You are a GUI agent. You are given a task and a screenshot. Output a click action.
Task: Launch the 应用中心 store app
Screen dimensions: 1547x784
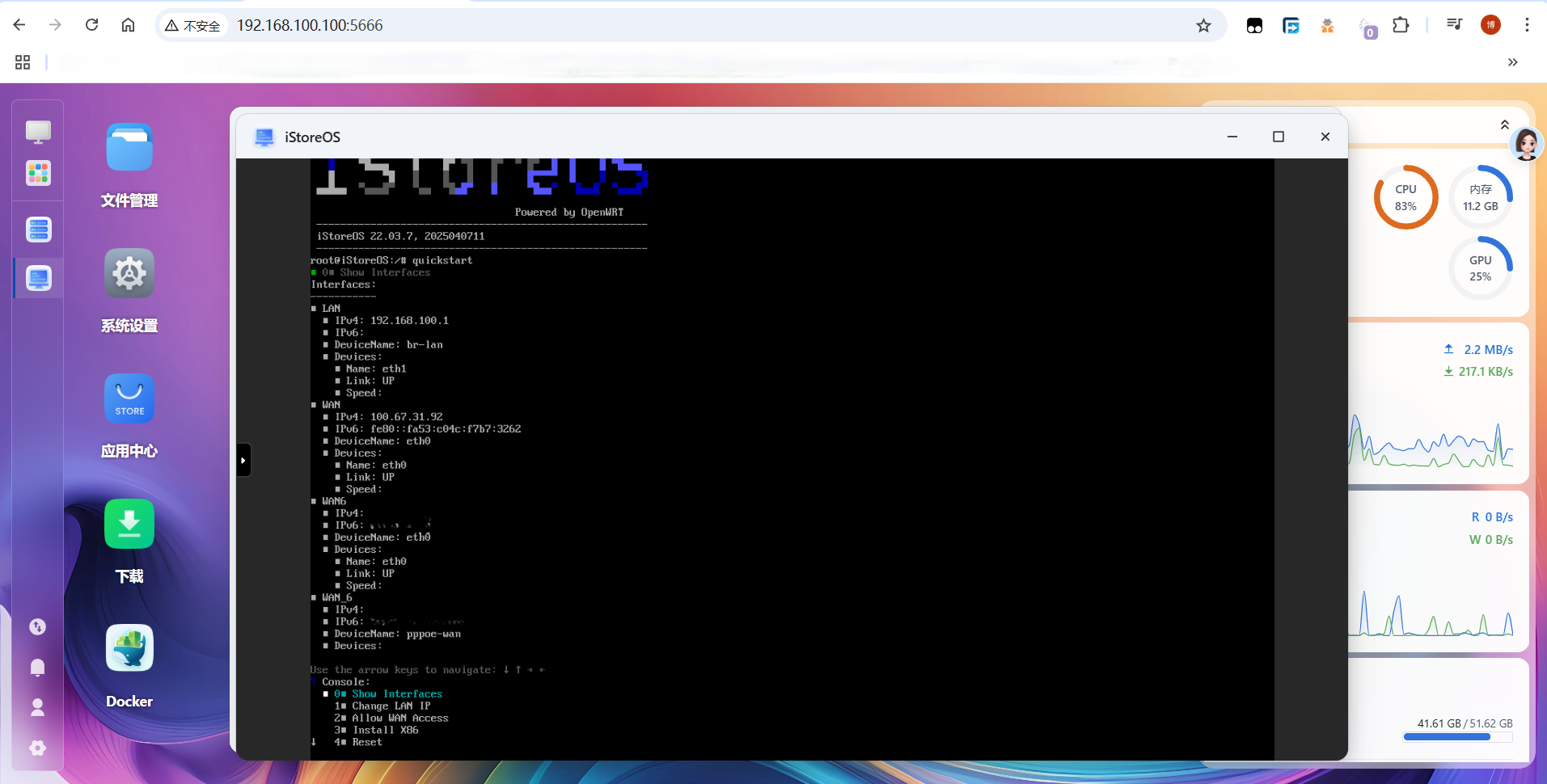point(129,398)
